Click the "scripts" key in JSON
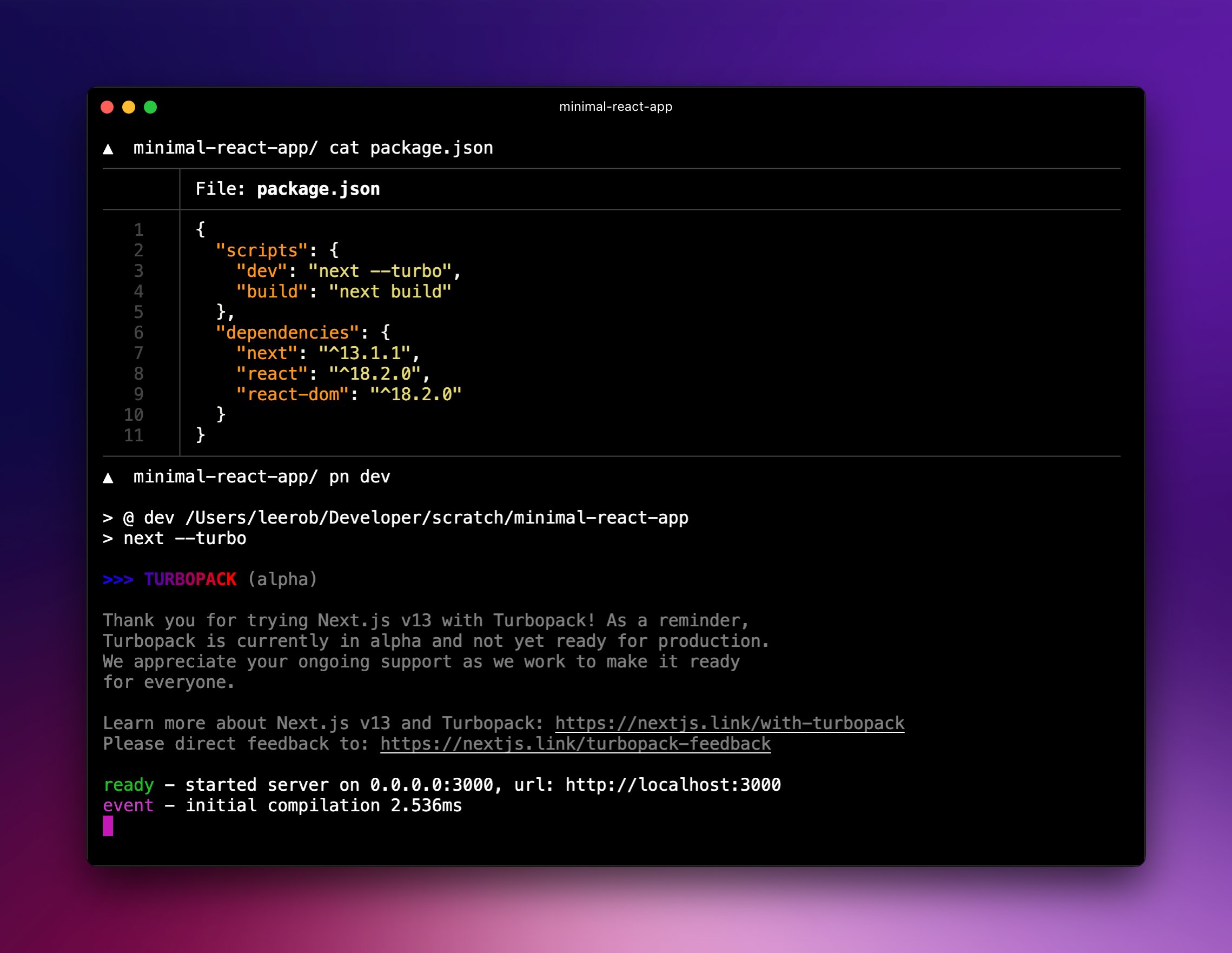 (262, 250)
